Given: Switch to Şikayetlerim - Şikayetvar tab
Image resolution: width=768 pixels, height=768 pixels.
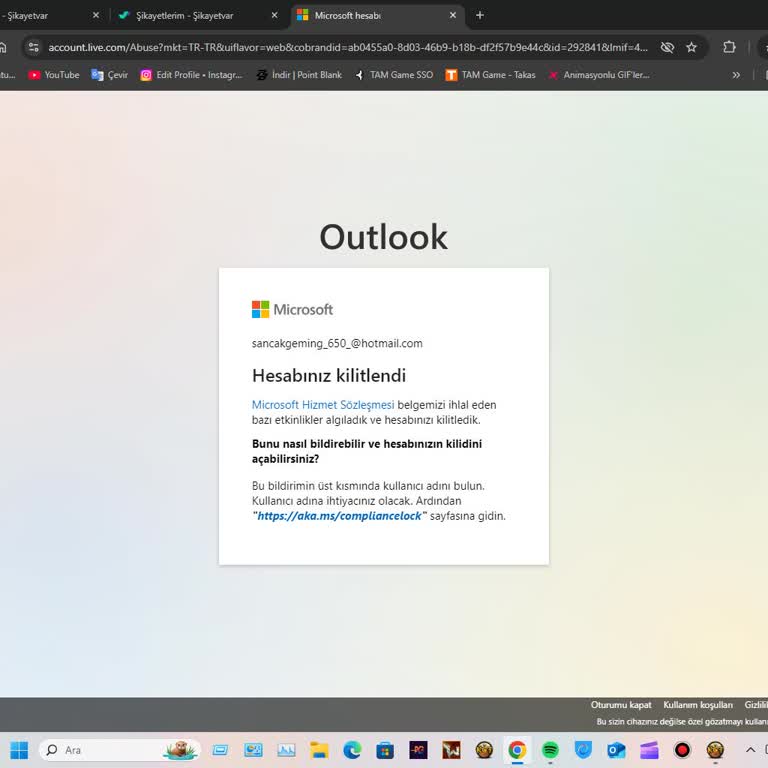Looking at the screenshot, I should pos(194,16).
